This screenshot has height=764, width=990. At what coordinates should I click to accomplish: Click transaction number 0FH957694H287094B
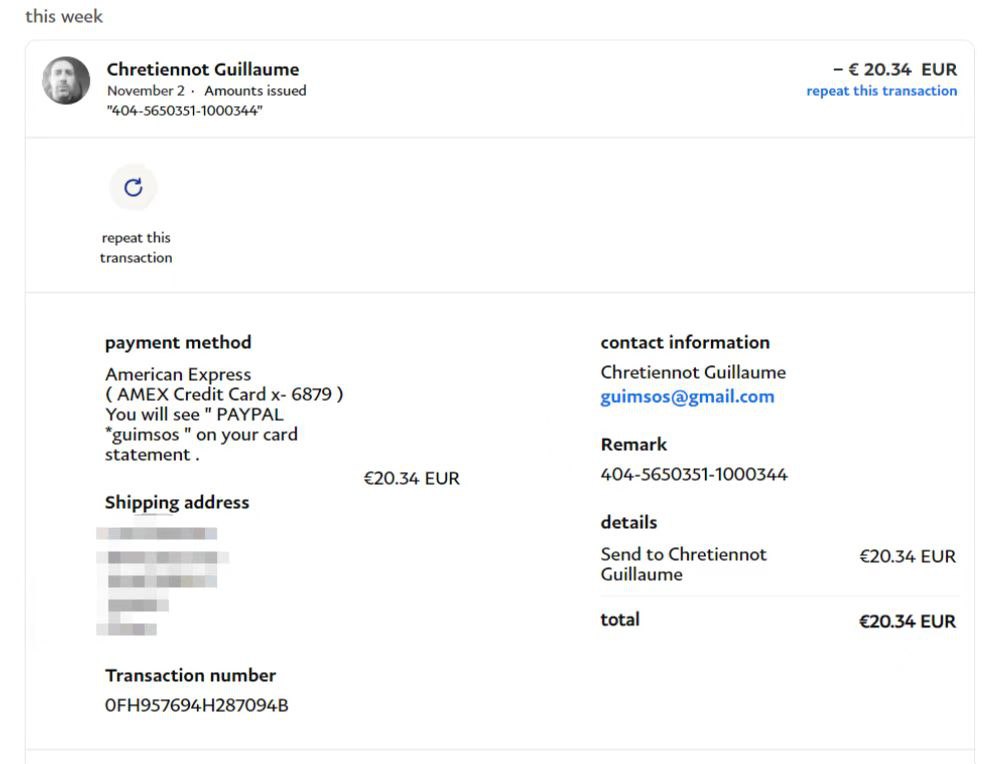pyautogui.click(x=197, y=705)
